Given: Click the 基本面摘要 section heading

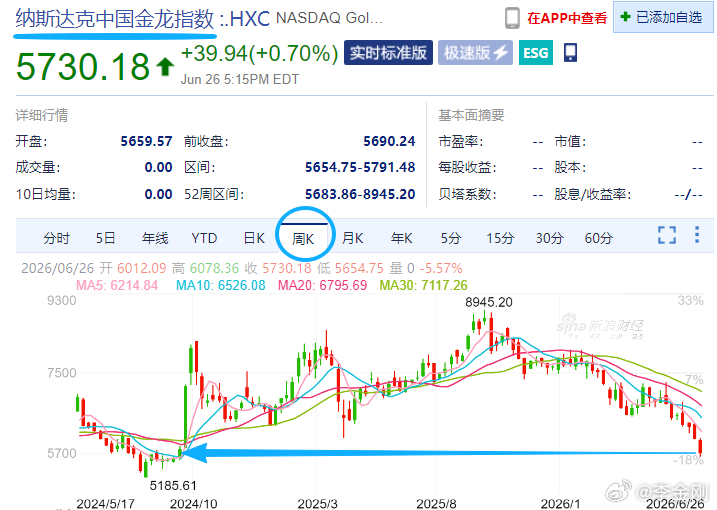Looking at the screenshot, I should click(471, 115).
